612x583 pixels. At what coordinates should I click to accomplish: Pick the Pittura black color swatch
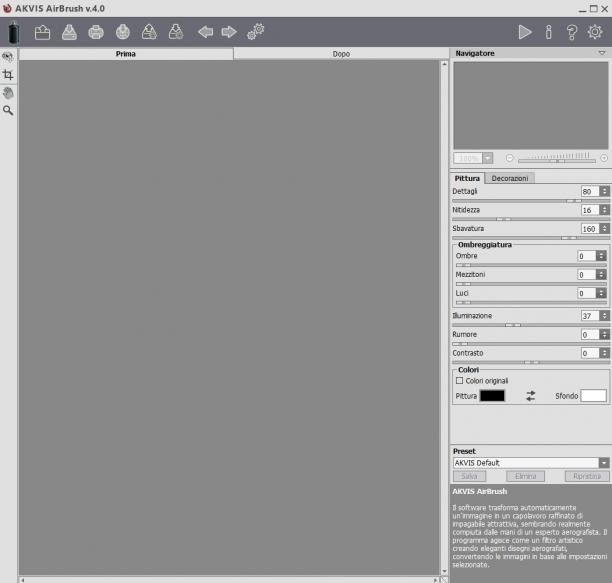coord(492,396)
